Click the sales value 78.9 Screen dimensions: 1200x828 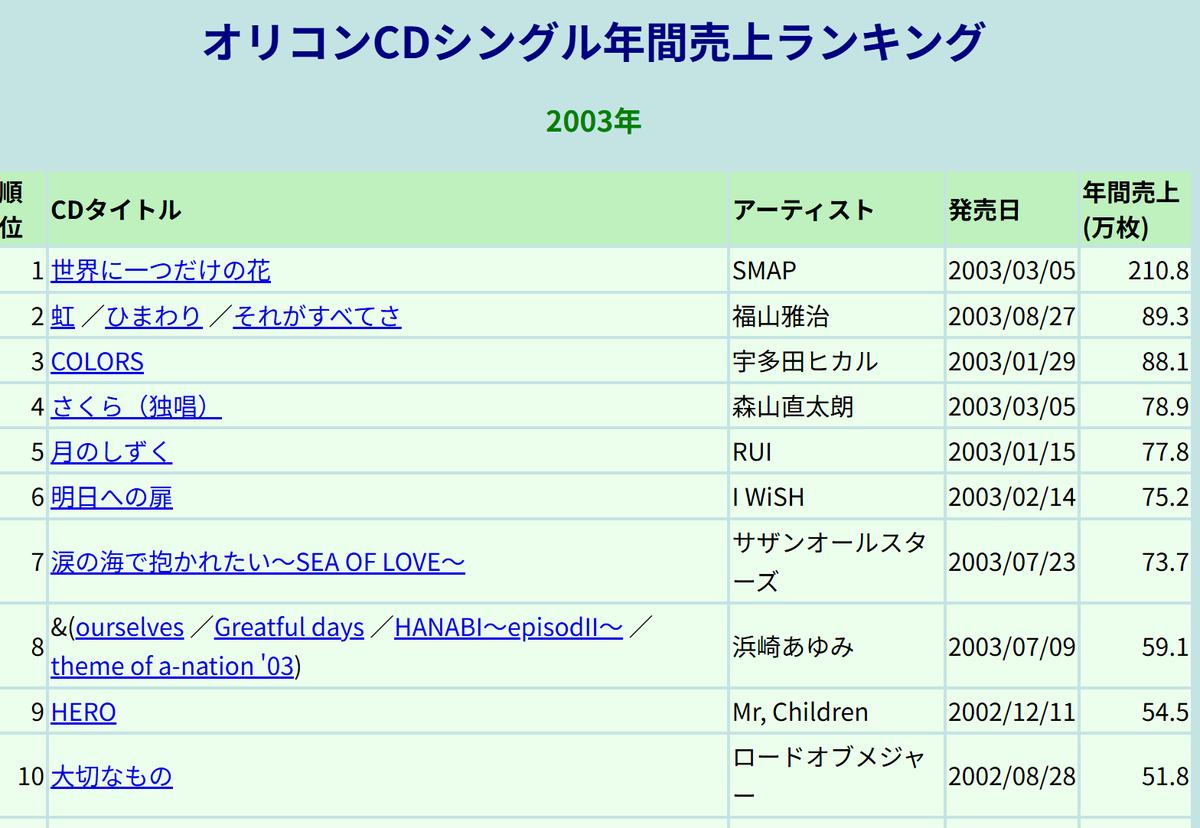pyautogui.click(x=1164, y=406)
